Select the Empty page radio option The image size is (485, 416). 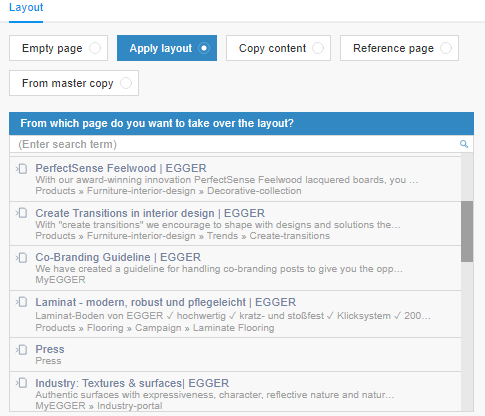tap(58, 48)
